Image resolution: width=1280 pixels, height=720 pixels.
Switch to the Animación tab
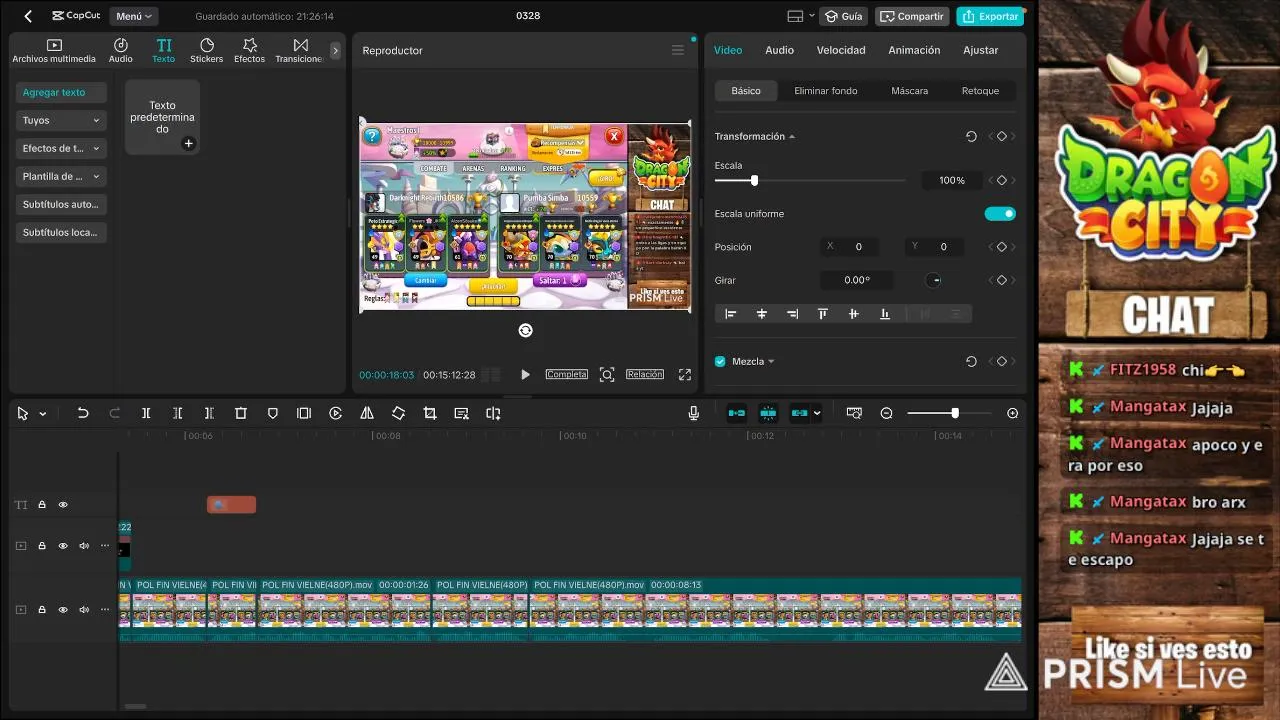point(914,50)
